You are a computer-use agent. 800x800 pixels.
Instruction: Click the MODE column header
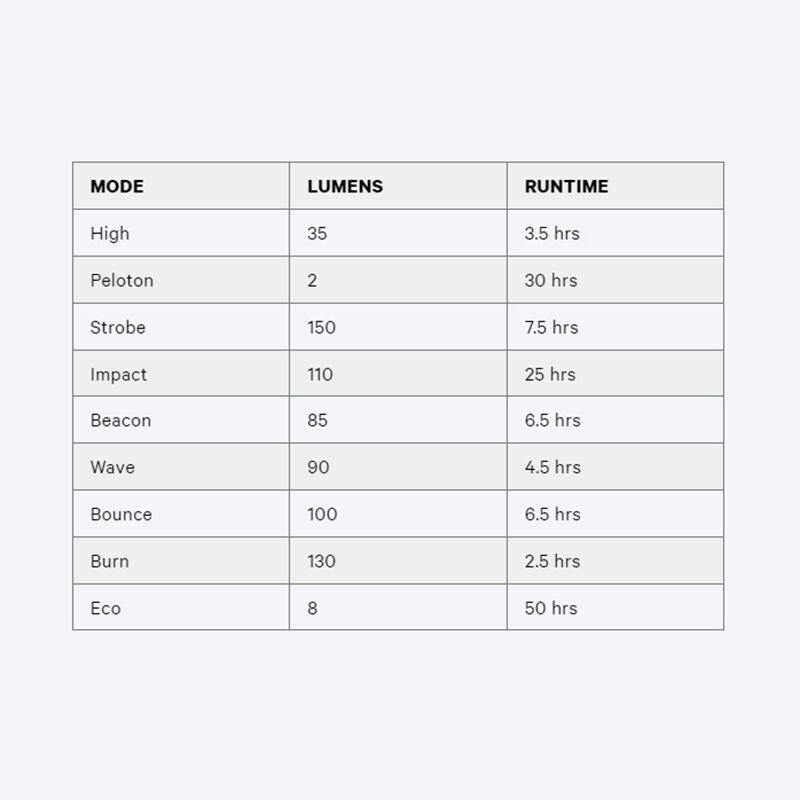click(x=181, y=186)
